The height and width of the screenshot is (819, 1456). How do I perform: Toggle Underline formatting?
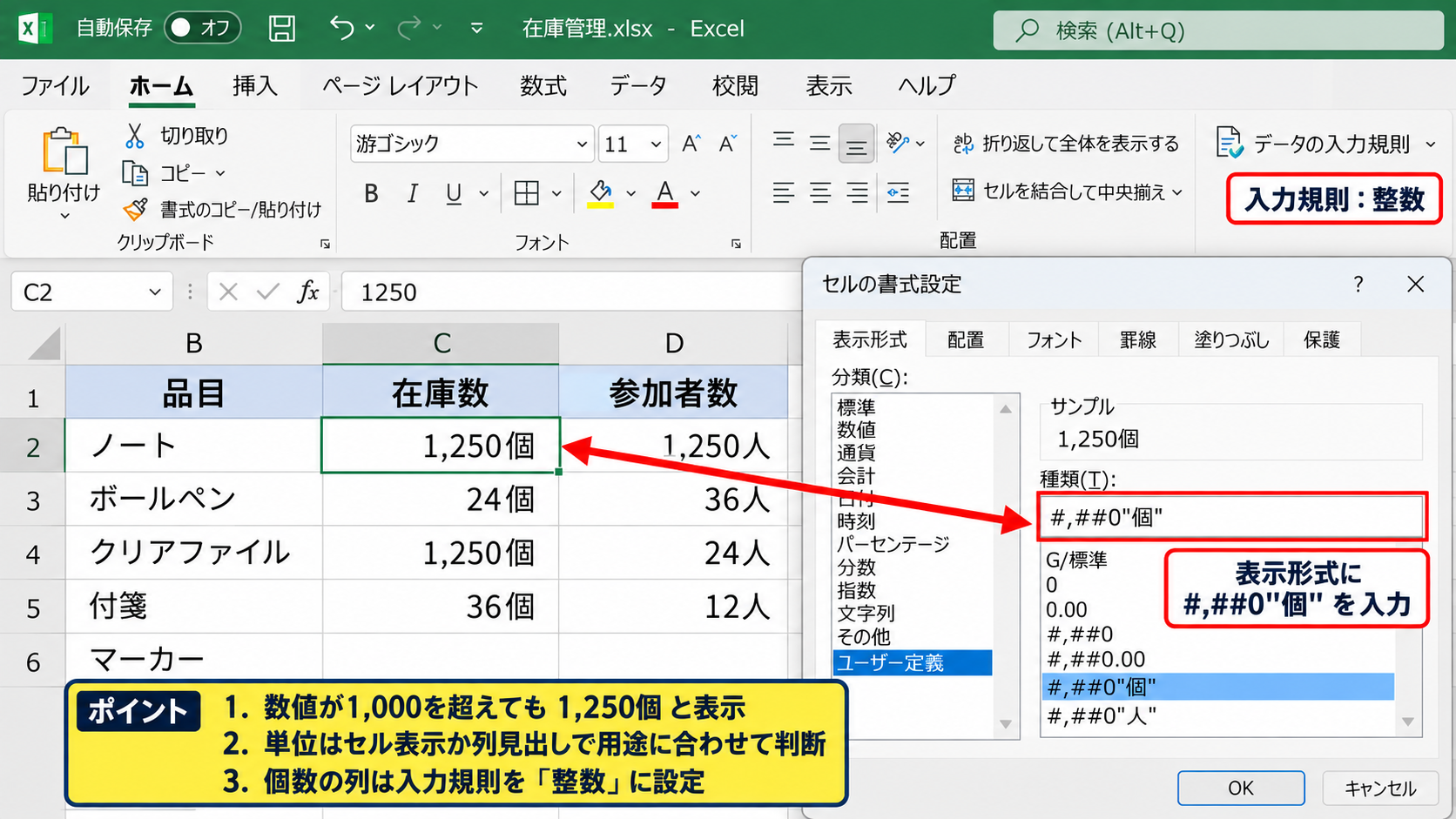(x=454, y=193)
